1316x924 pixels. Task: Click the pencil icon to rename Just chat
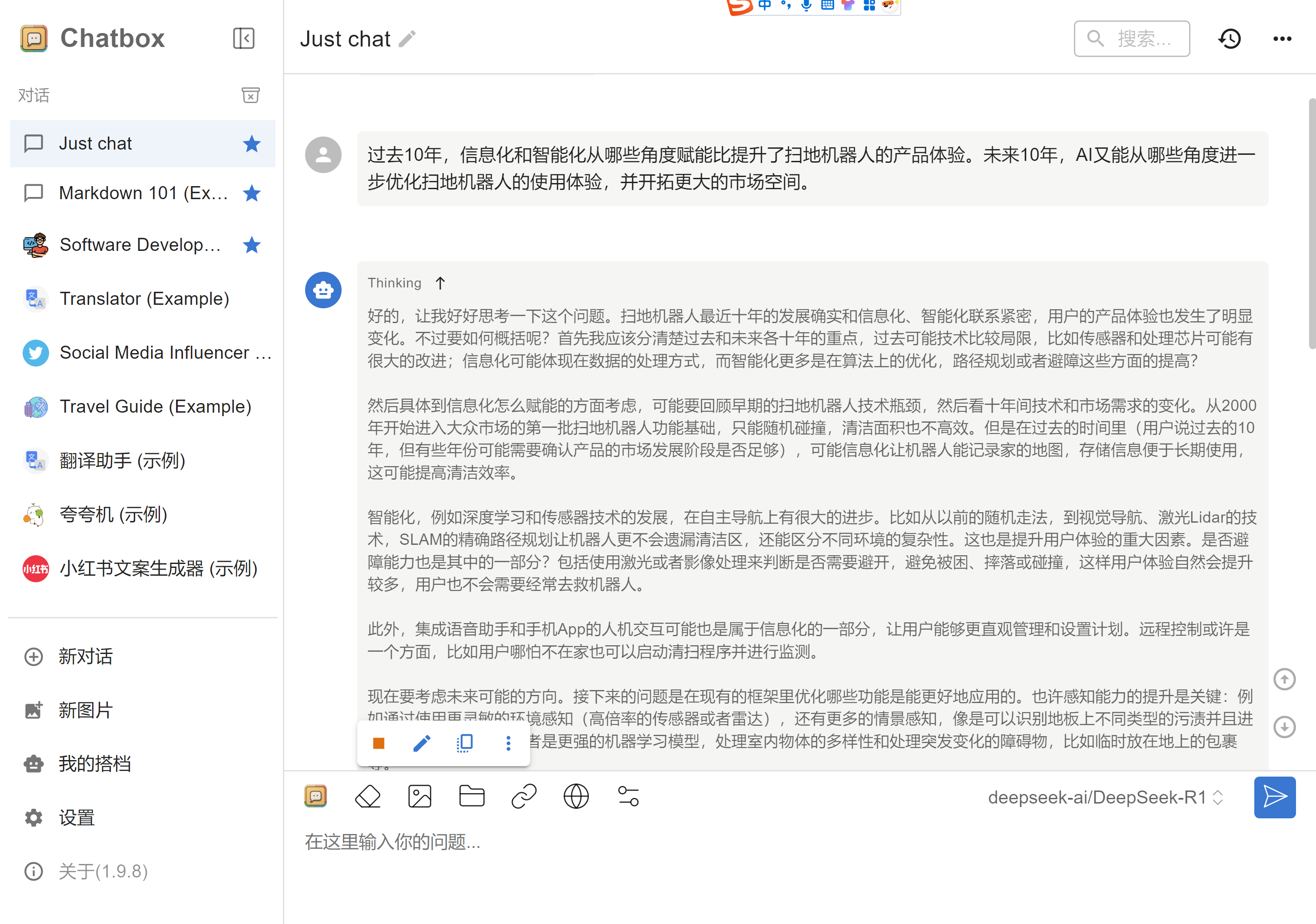[408, 39]
